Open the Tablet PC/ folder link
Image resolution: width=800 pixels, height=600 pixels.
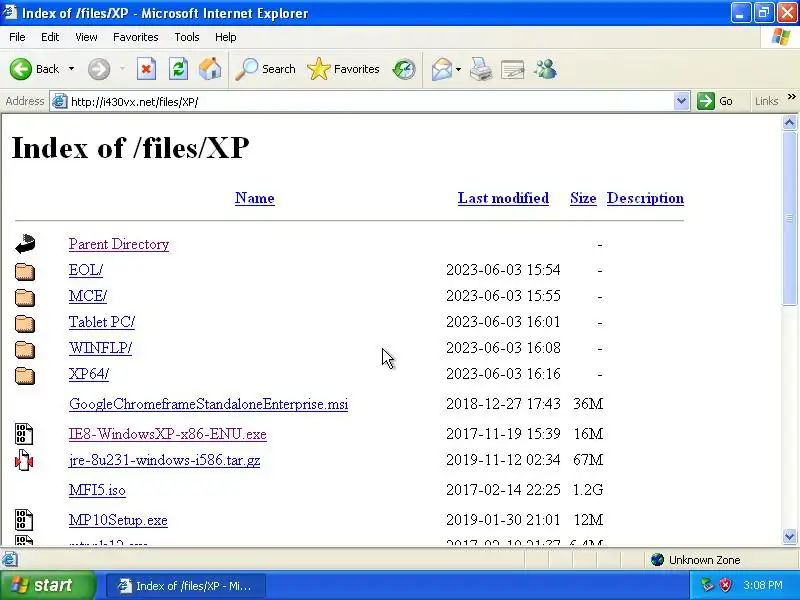[102, 322]
